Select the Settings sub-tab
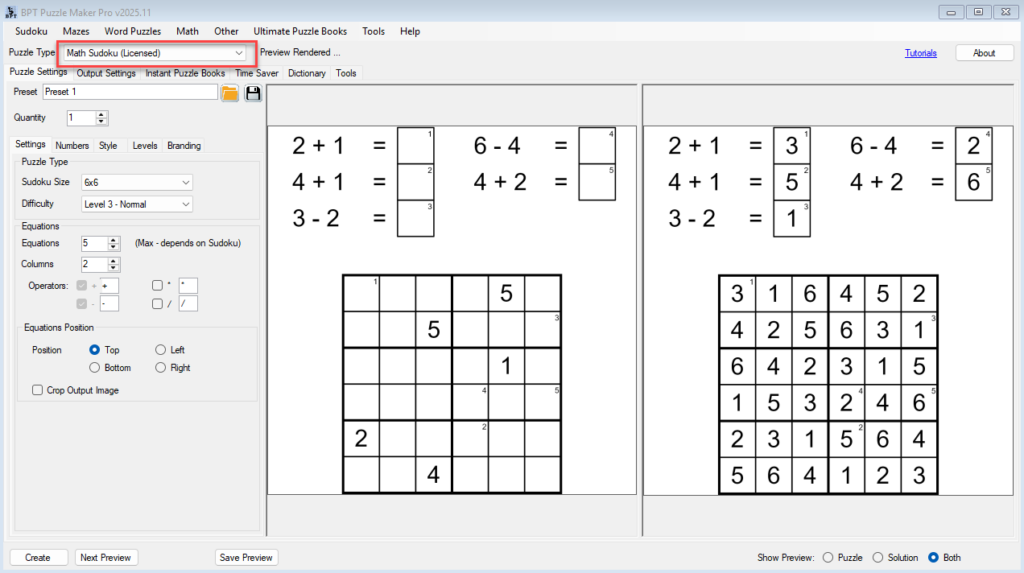1024x573 pixels. (x=31, y=144)
